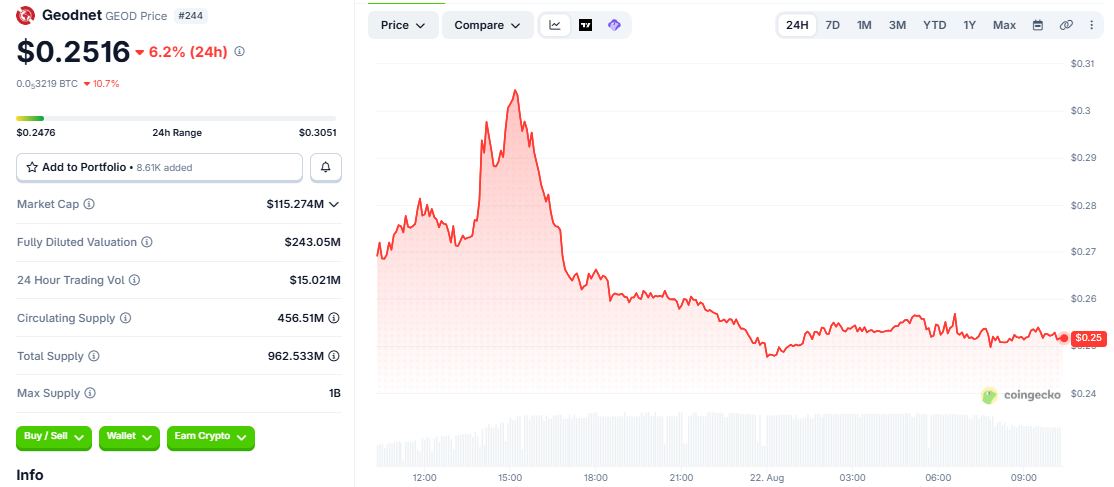Open chart more options menu
The height and width of the screenshot is (487, 1114).
click(1092, 25)
